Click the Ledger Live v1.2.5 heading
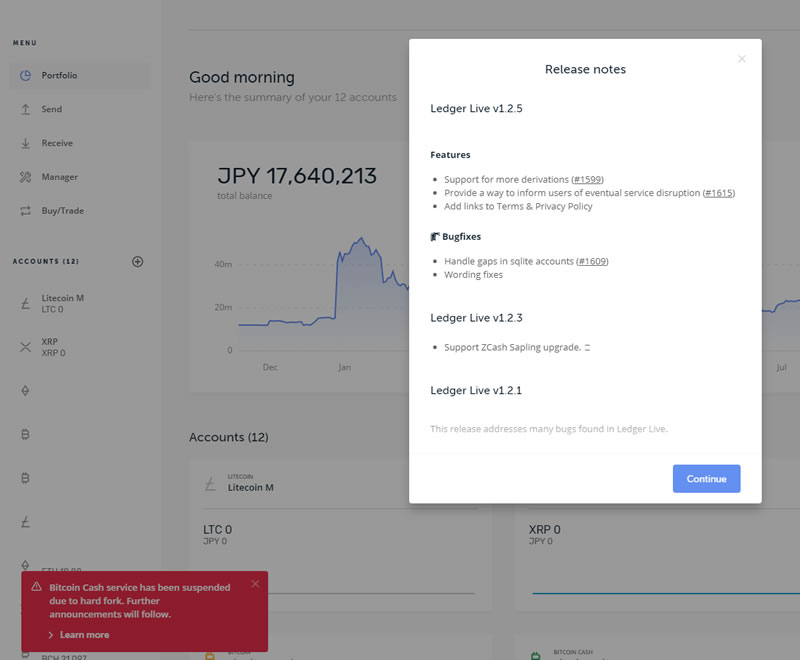The width and height of the screenshot is (800, 660). pos(476,109)
